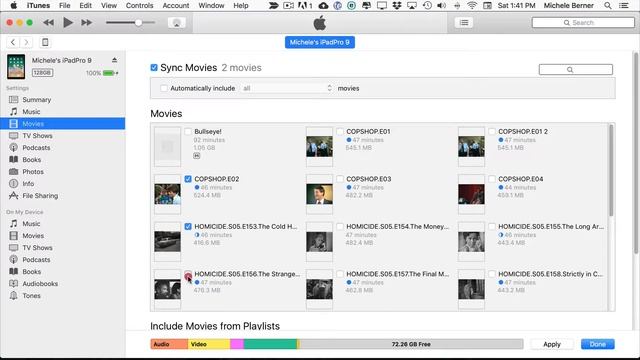This screenshot has width=640, height=360.
Task: Toggle the Sync Movies checkbox
Action: [154, 67]
